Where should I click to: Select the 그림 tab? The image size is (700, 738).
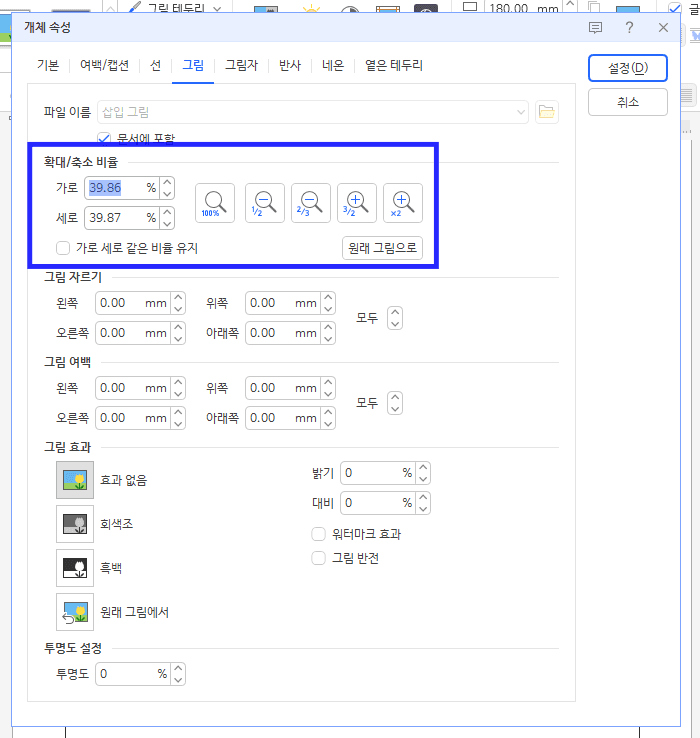(x=193, y=65)
